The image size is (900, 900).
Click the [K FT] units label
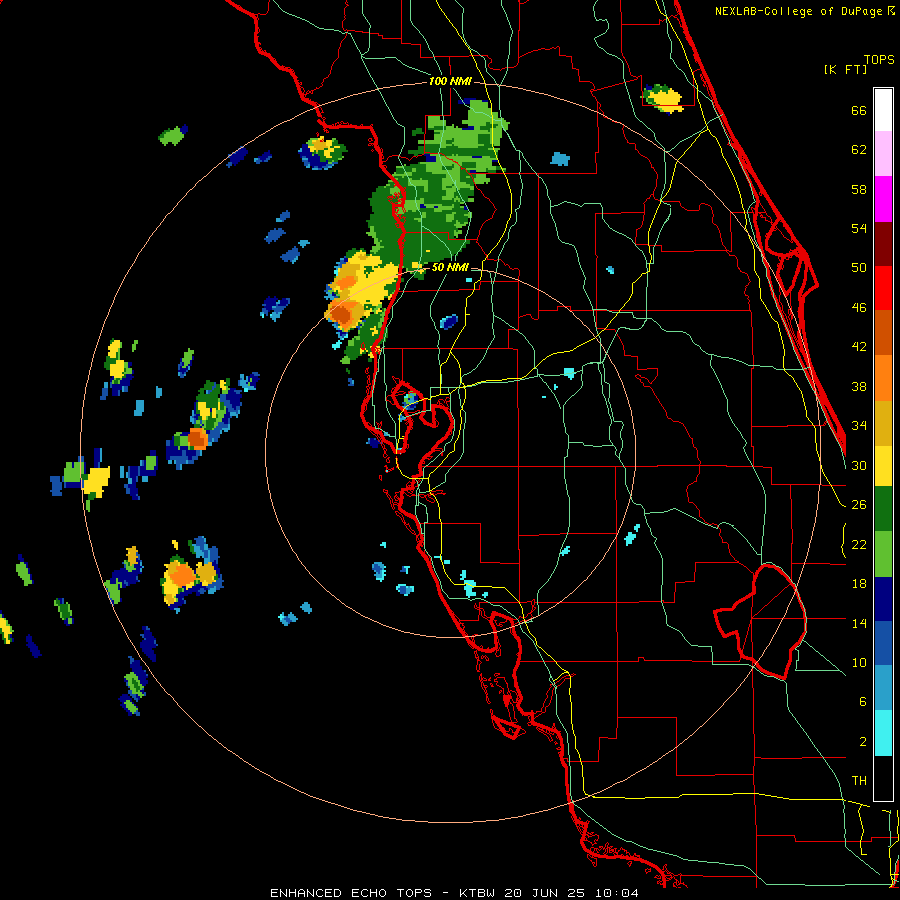tap(845, 69)
